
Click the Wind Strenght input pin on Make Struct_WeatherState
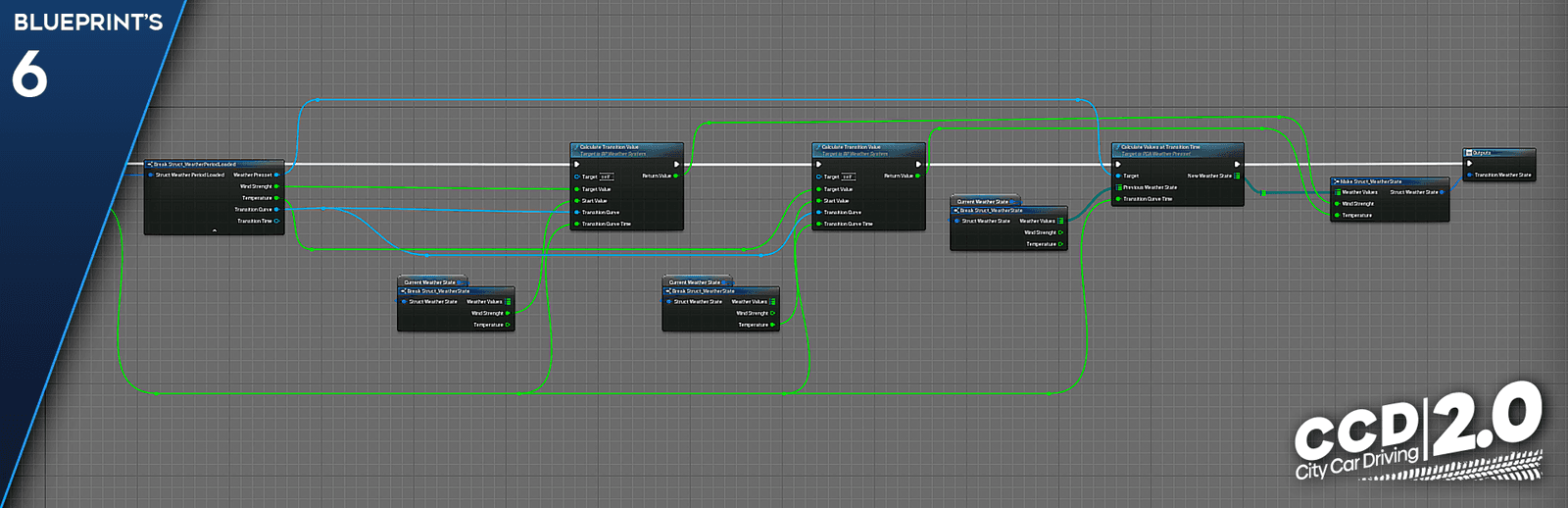pos(1338,204)
